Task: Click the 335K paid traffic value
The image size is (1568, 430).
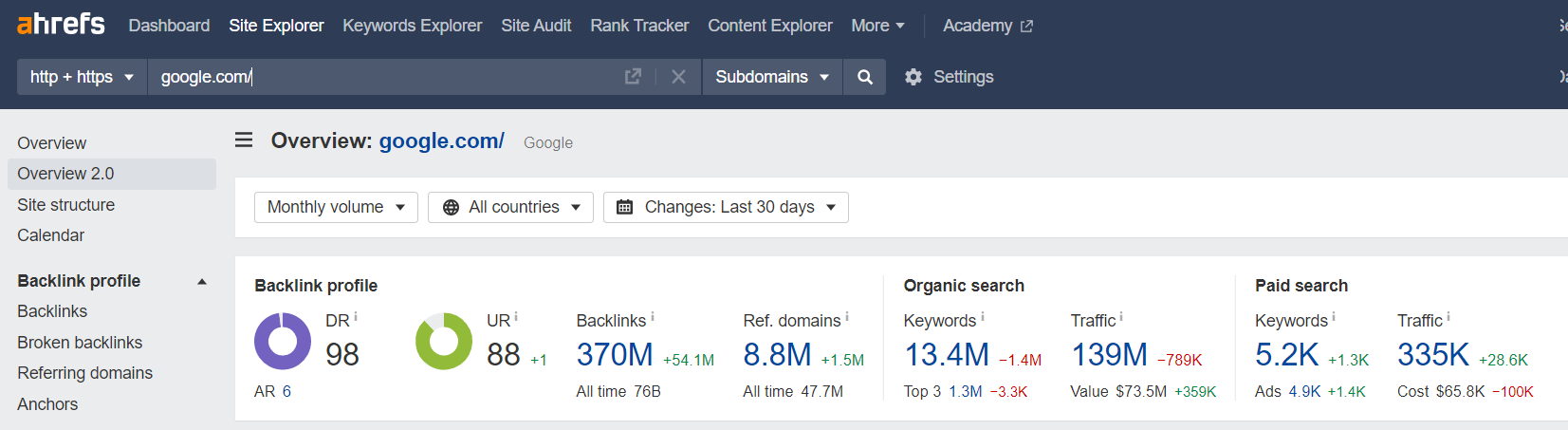Action: [1433, 355]
